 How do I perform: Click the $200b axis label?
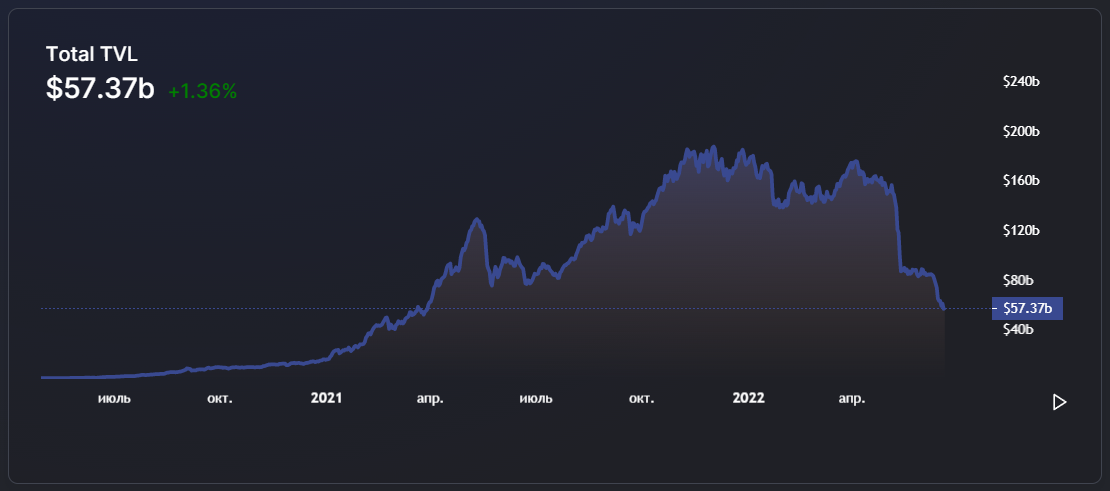[x=1021, y=132]
